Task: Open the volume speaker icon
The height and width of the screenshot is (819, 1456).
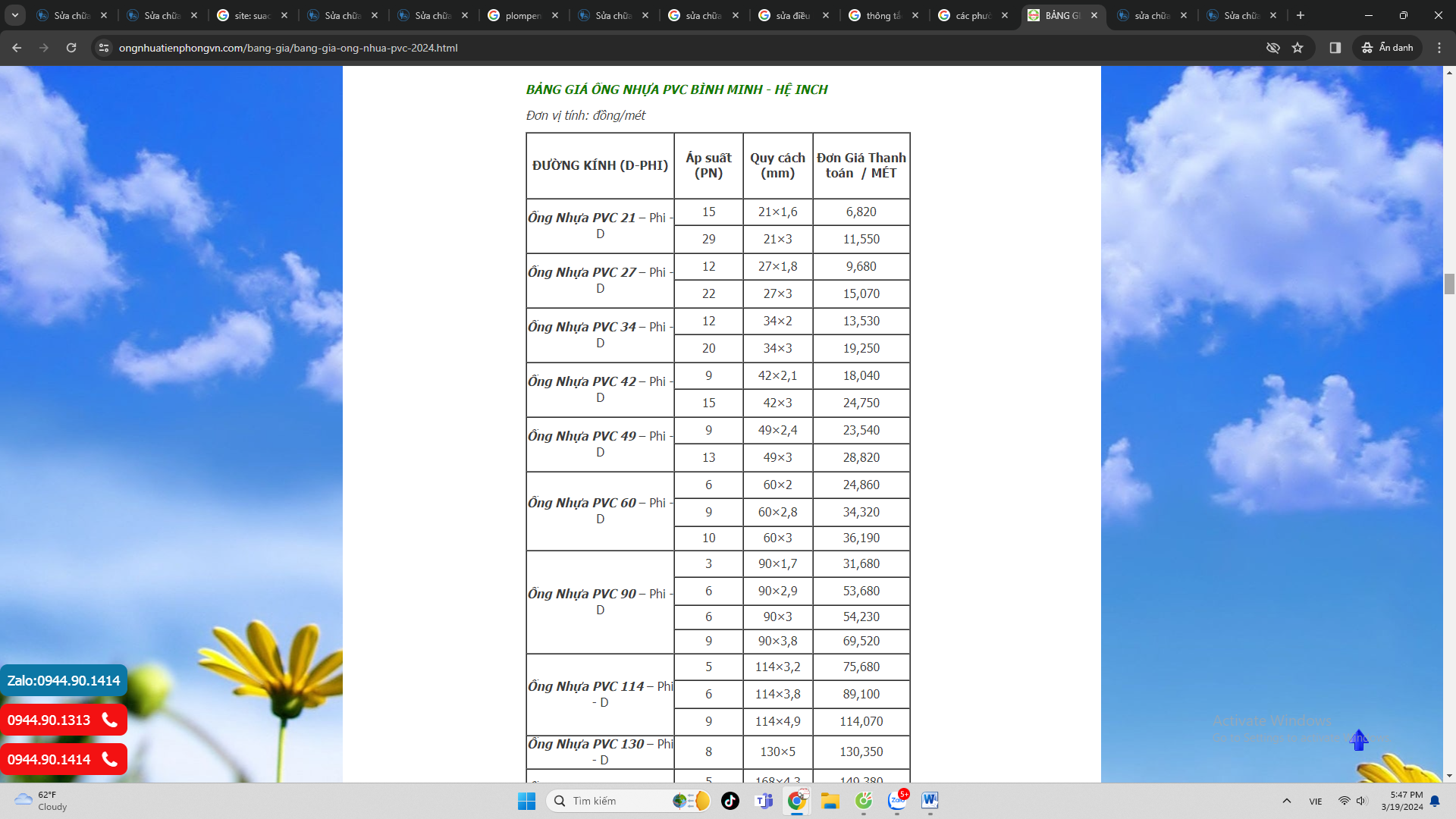Action: tap(1361, 802)
